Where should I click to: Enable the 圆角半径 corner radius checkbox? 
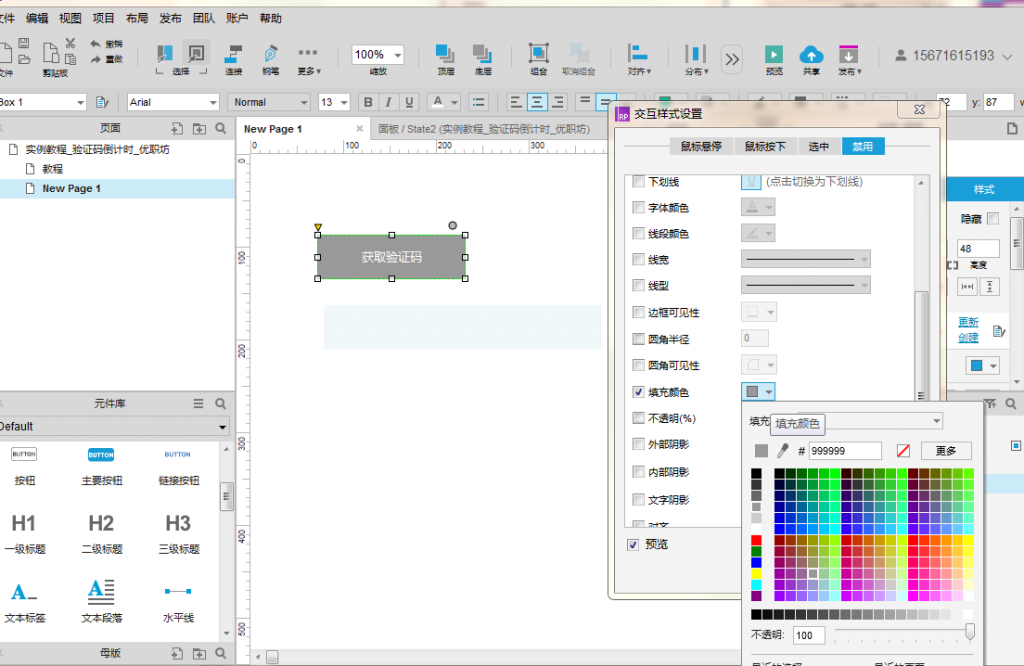point(639,339)
